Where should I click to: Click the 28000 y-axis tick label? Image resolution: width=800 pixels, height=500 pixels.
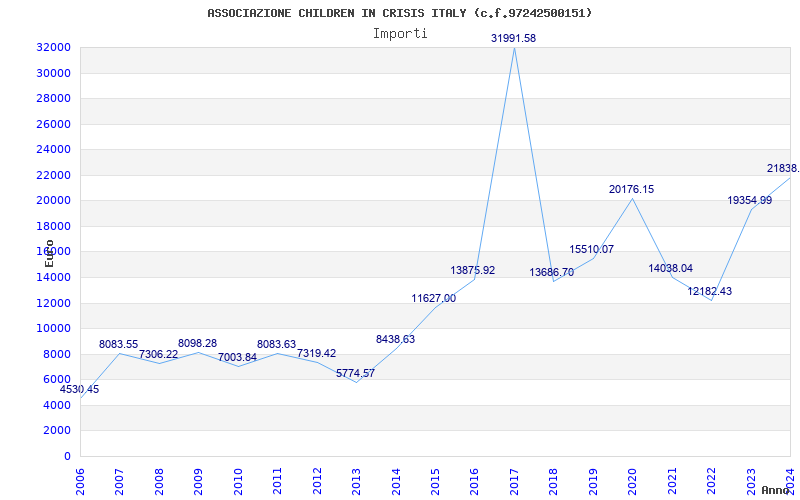tap(53, 98)
